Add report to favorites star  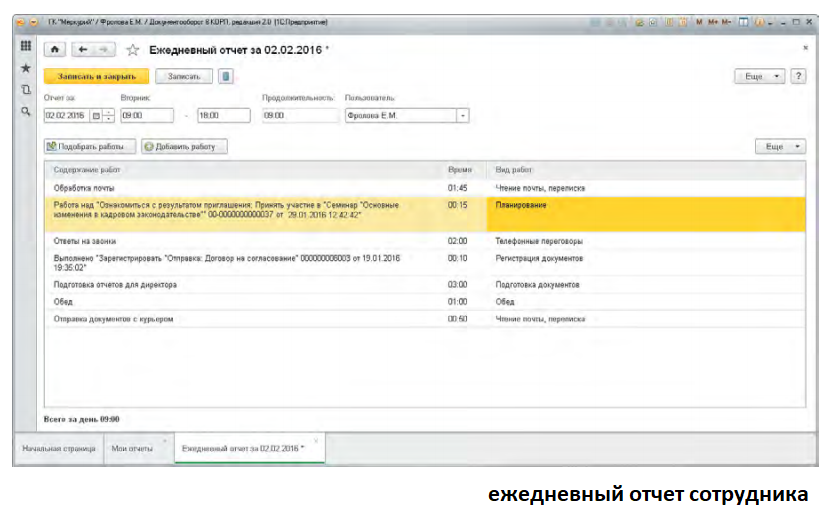132,49
